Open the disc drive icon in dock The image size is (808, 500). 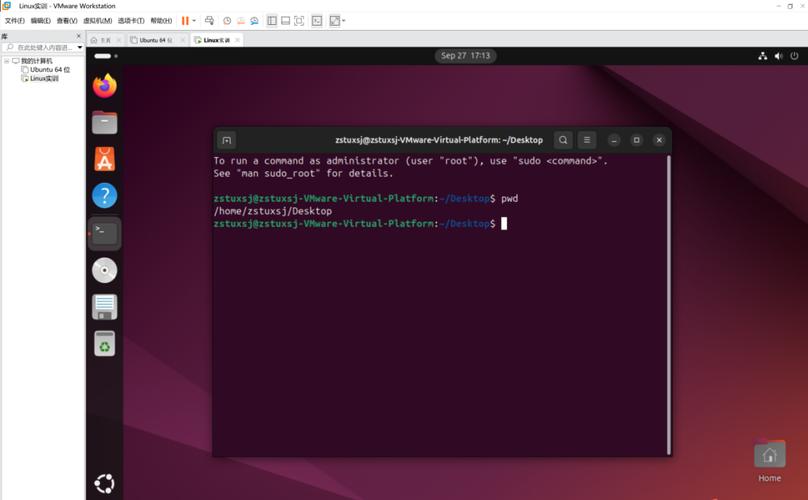pyautogui.click(x=105, y=270)
